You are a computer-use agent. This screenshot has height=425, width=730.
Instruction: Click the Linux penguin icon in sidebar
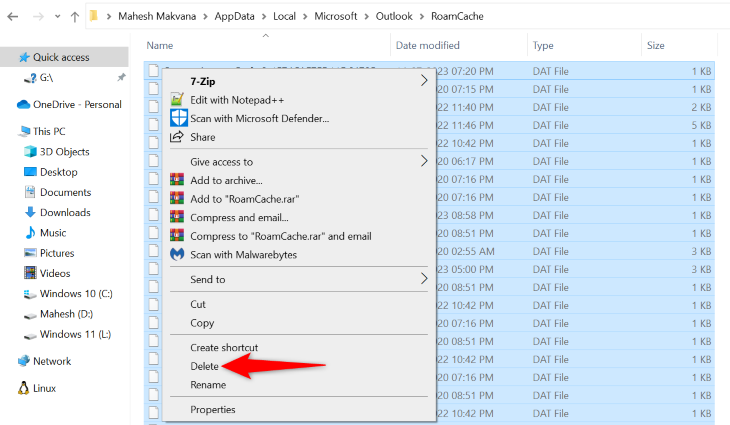click(25, 388)
